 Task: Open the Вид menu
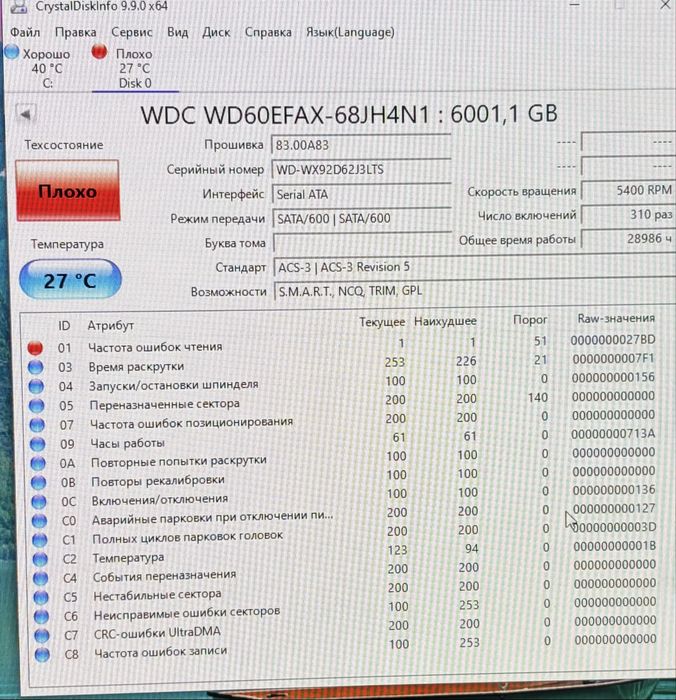tap(177, 32)
